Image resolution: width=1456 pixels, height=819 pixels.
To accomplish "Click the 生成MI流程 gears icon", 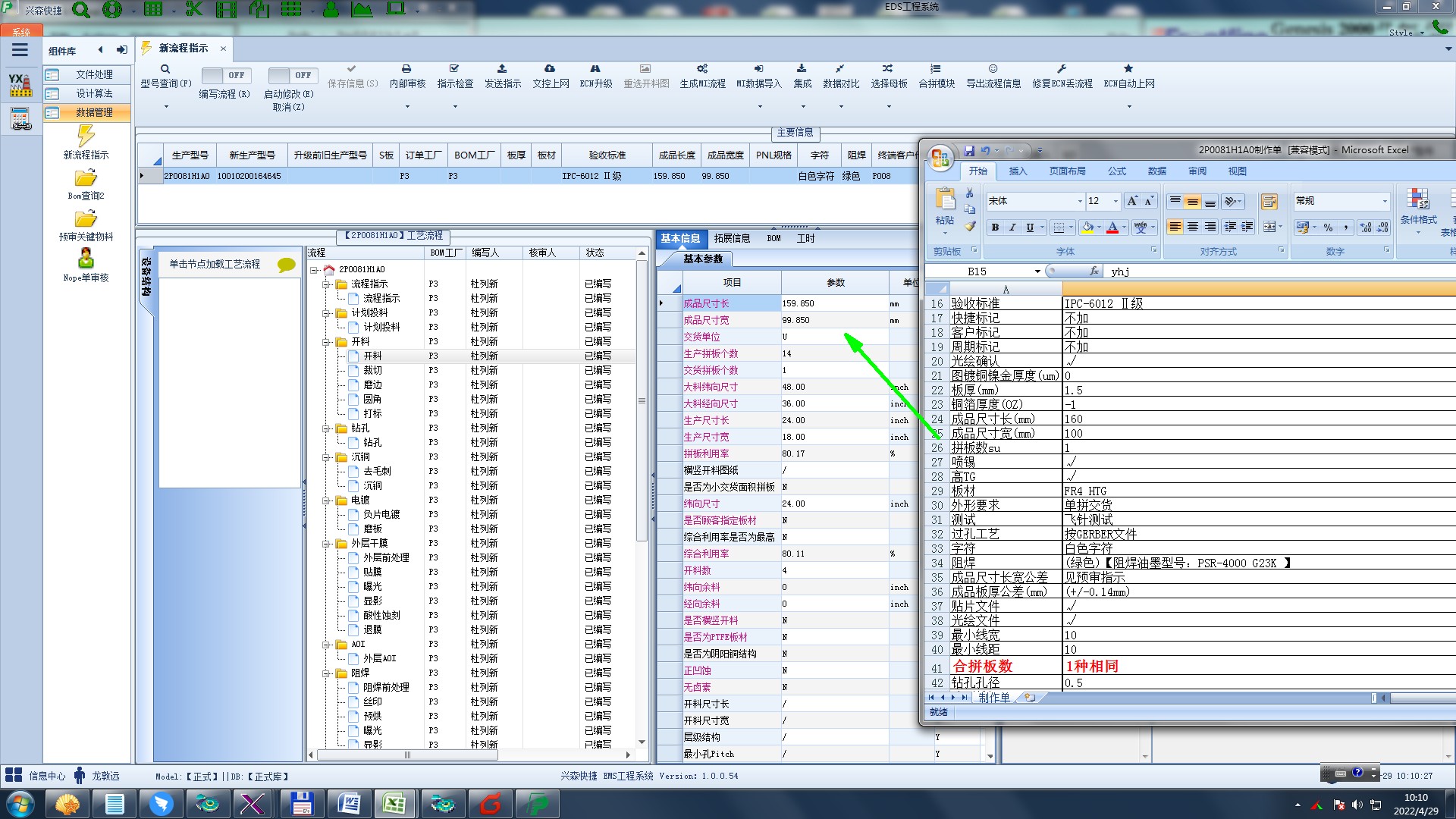I will 702,69.
